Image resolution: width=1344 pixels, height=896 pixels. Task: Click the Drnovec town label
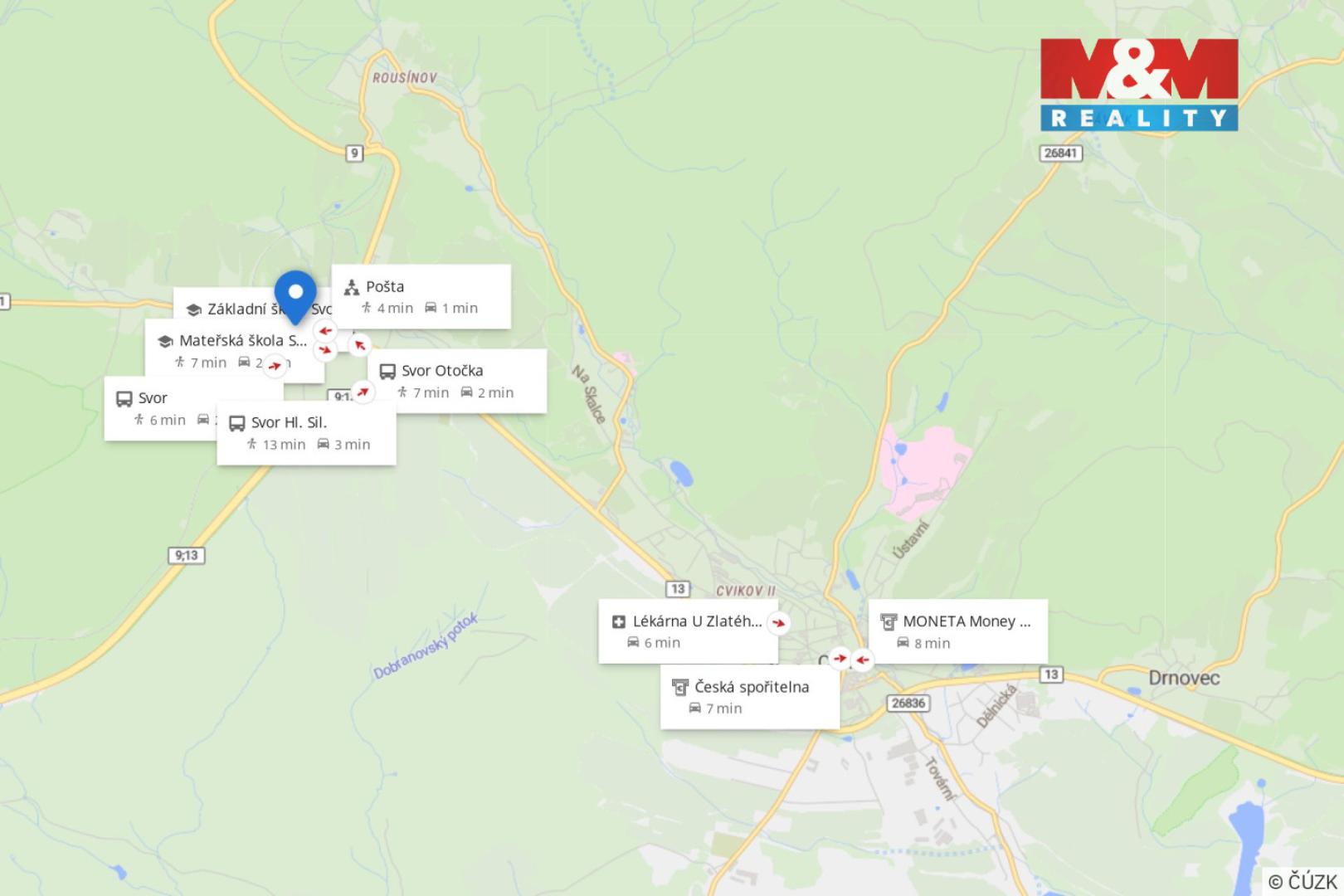pyautogui.click(x=1184, y=678)
